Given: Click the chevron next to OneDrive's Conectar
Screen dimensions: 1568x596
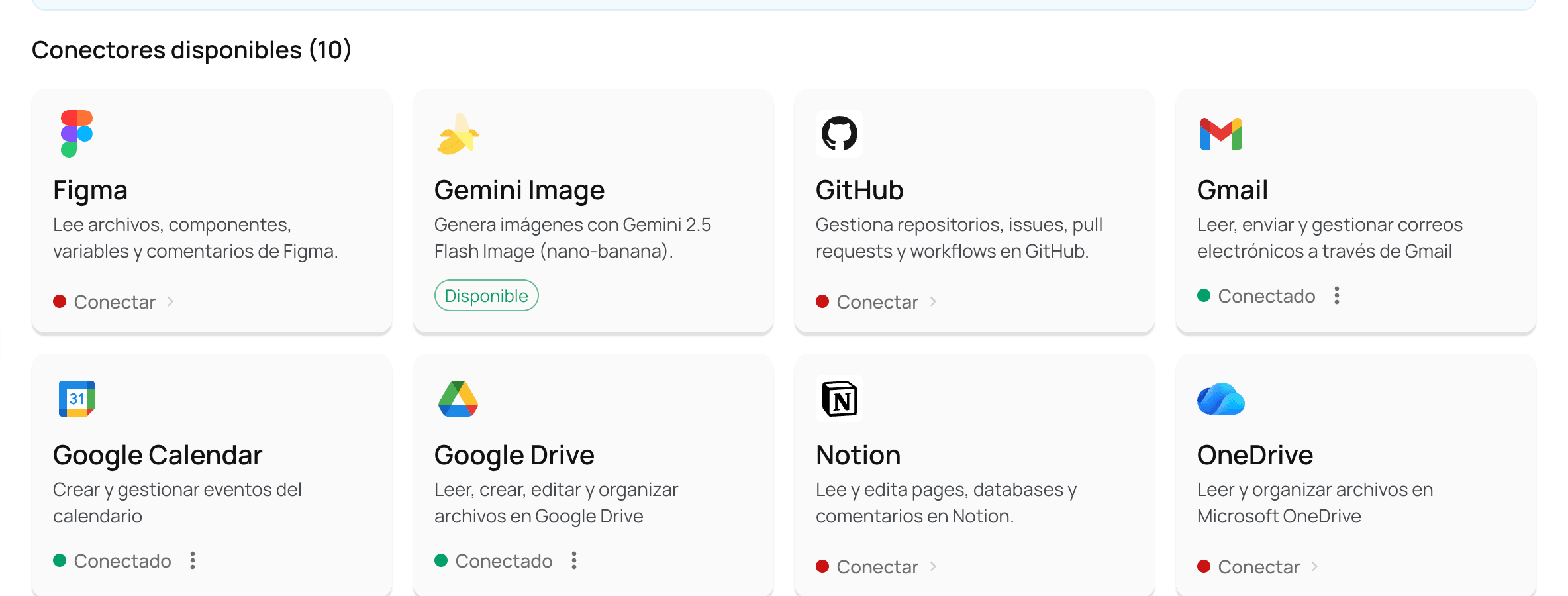Looking at the screenshot, I should point(1315,567).
